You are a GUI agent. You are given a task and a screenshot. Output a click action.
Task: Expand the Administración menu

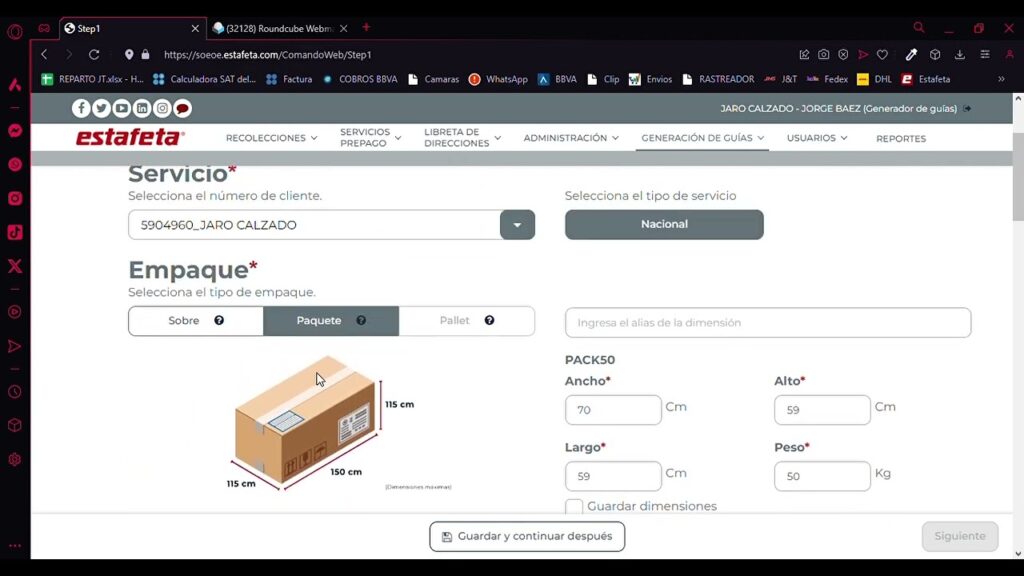click(571, 138)
